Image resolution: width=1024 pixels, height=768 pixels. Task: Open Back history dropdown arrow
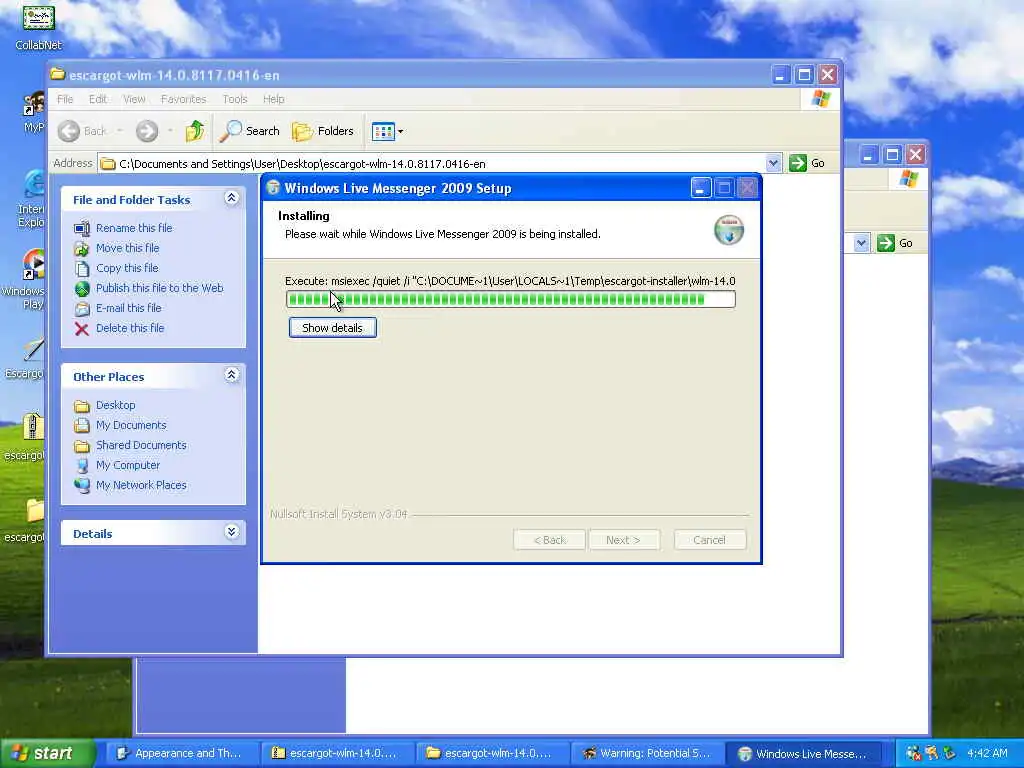tap(120, 131)
